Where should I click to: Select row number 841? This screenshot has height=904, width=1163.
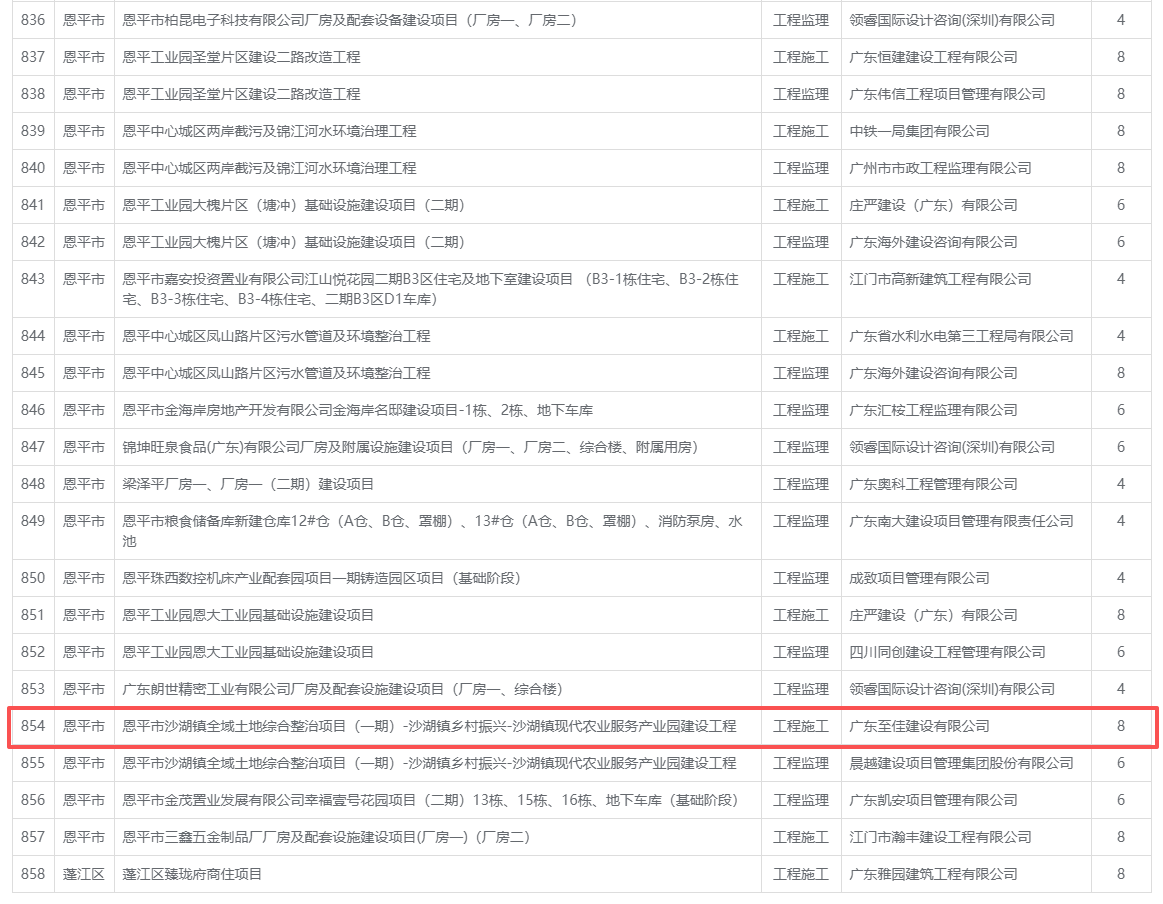click(33, 205)
